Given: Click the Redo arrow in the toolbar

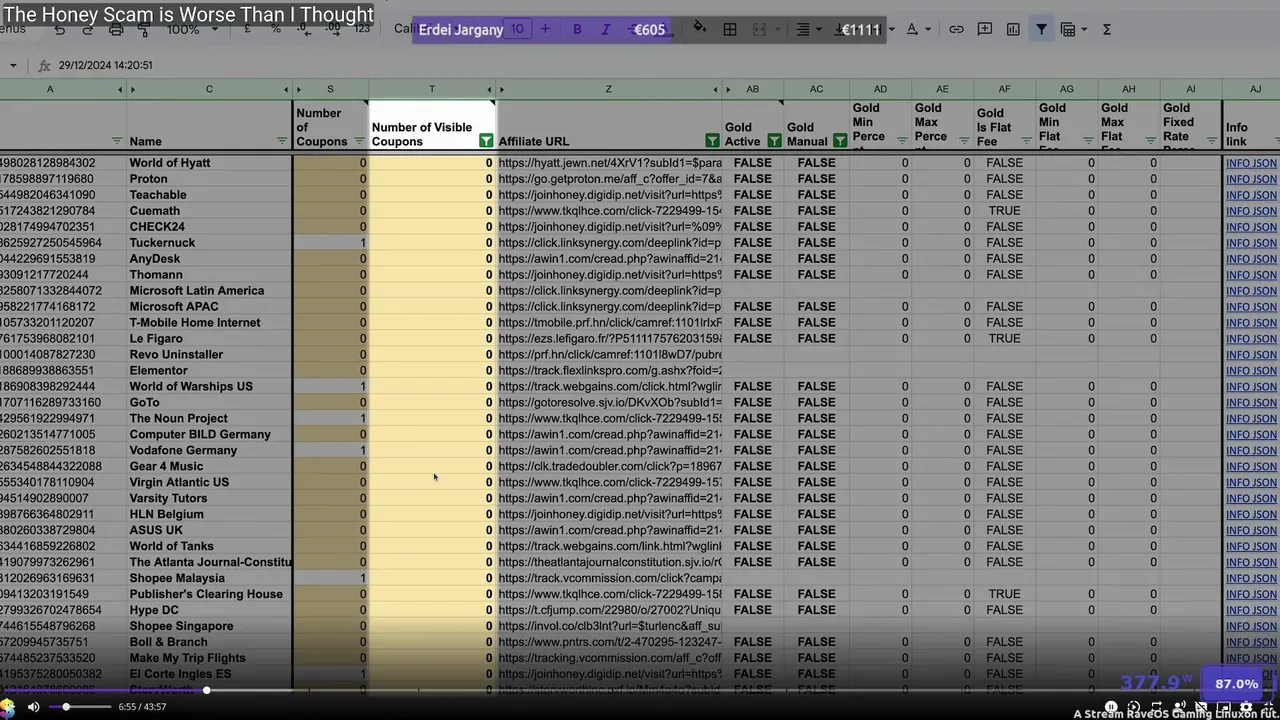Looking at the screenshot, I should tap(88, 30).
